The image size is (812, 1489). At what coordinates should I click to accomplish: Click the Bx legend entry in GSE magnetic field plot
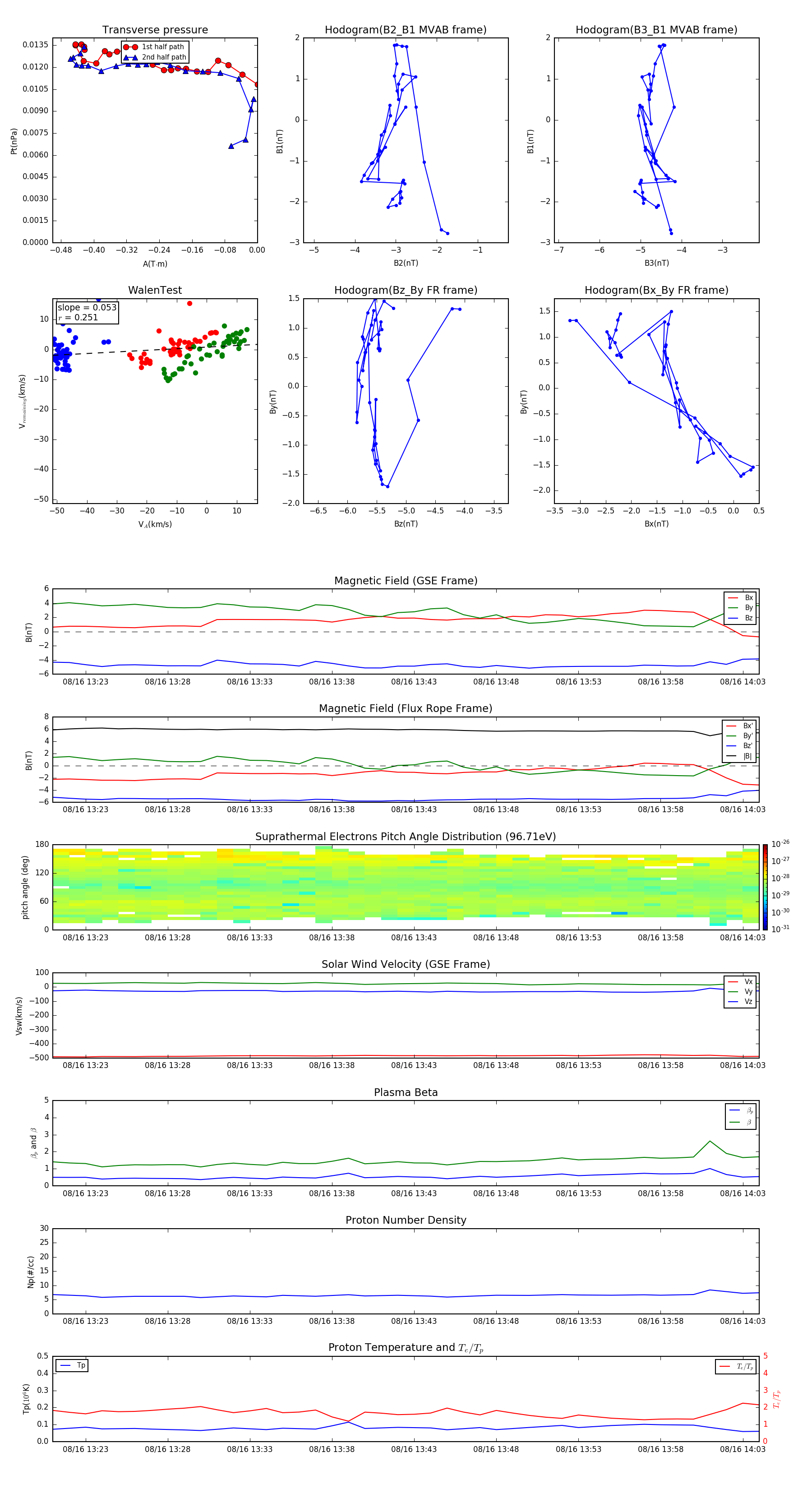pyautogui.click(x=741, y=598)
